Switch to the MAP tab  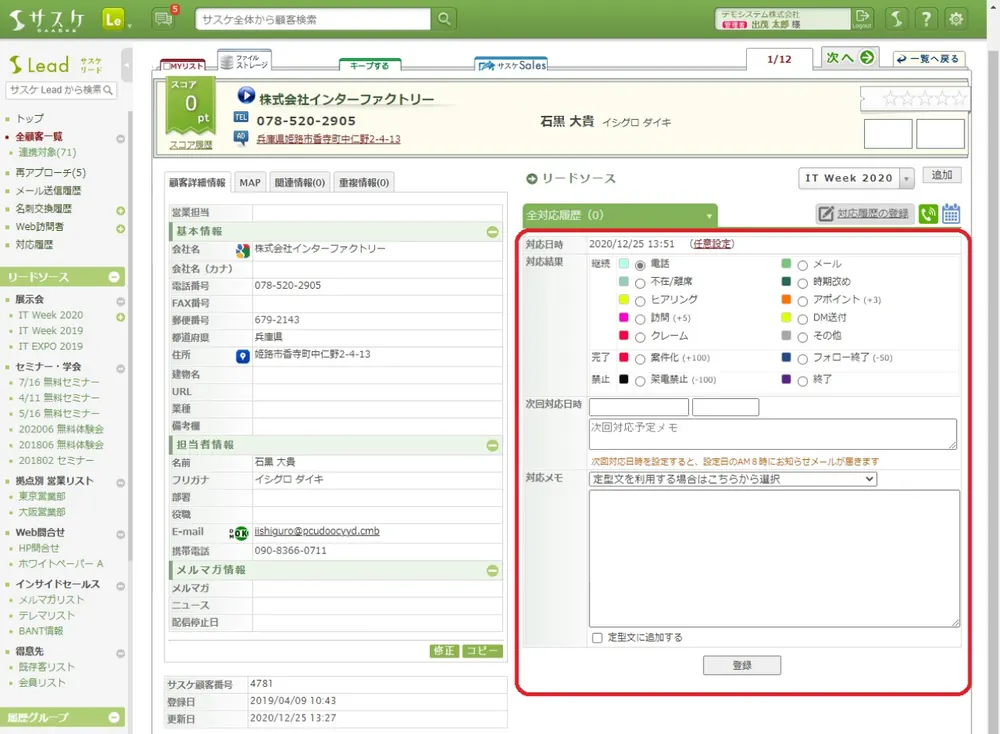click(249, 183)
